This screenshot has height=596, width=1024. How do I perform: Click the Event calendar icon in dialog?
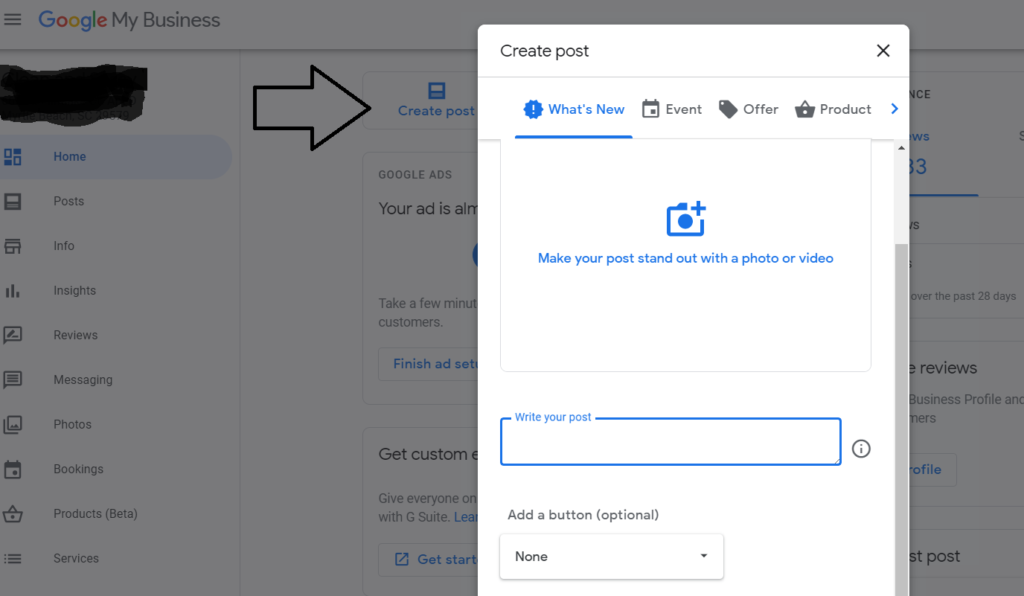click(650, 109)
